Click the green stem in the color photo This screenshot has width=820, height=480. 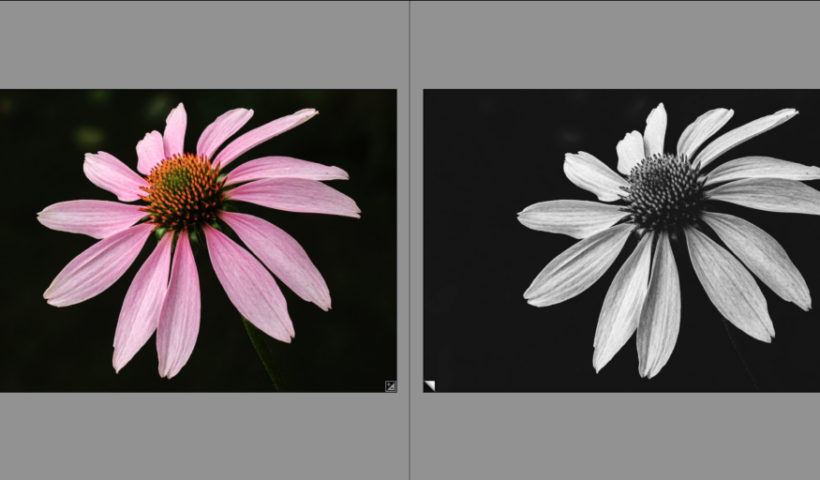(x=264, y=358)
